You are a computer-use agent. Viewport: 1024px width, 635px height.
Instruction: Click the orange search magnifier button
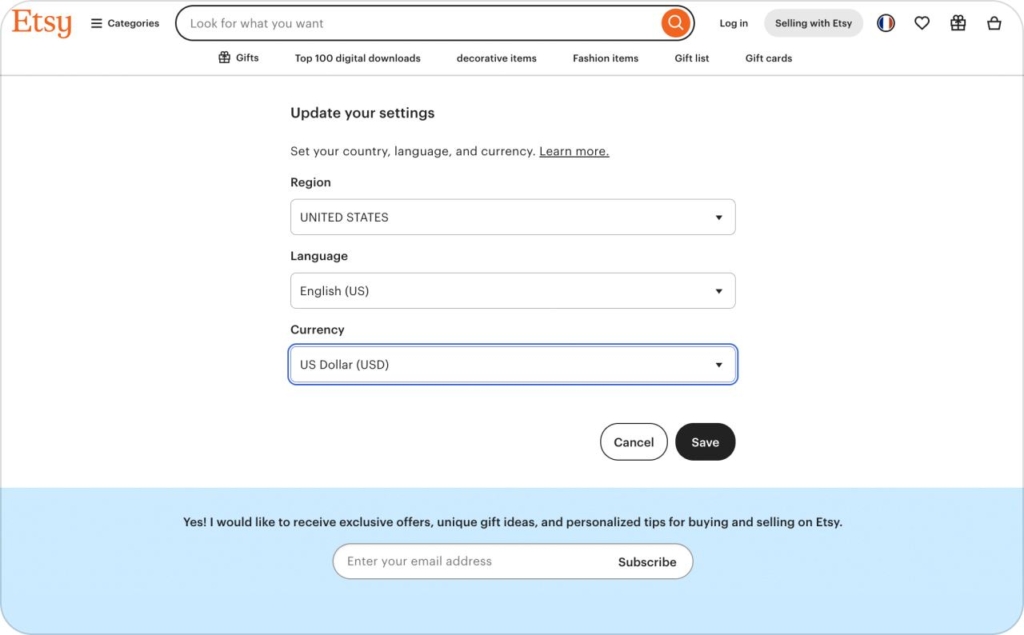click(675, 22)
